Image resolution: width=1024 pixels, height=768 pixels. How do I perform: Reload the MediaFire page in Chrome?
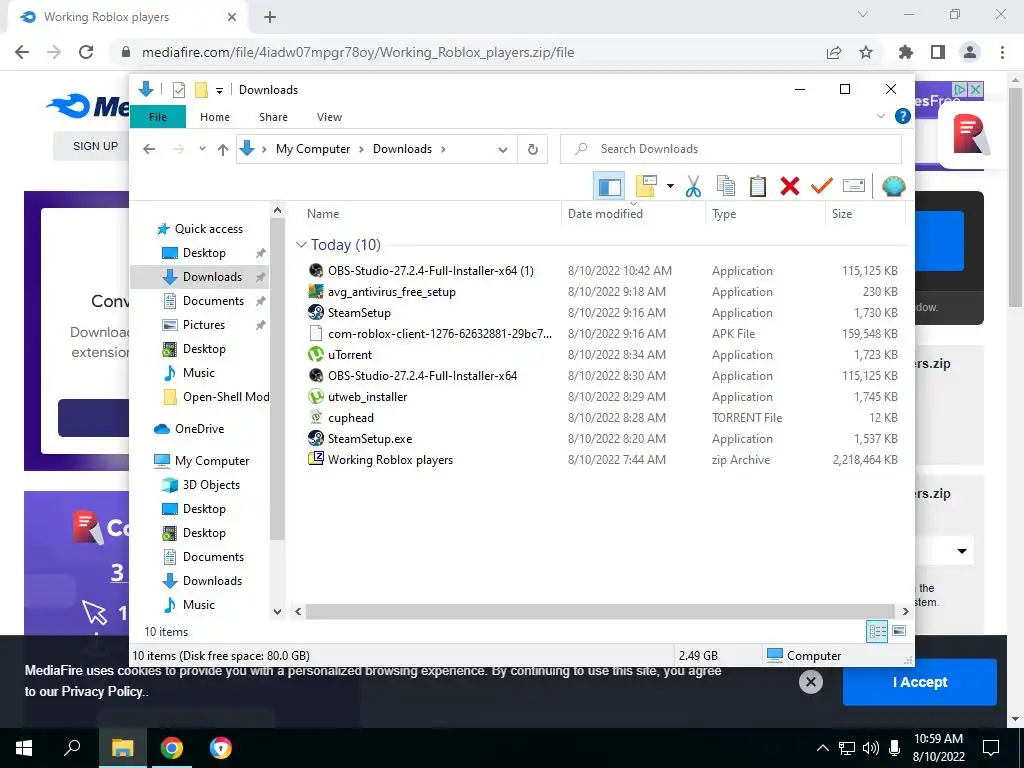pos(86,52)
